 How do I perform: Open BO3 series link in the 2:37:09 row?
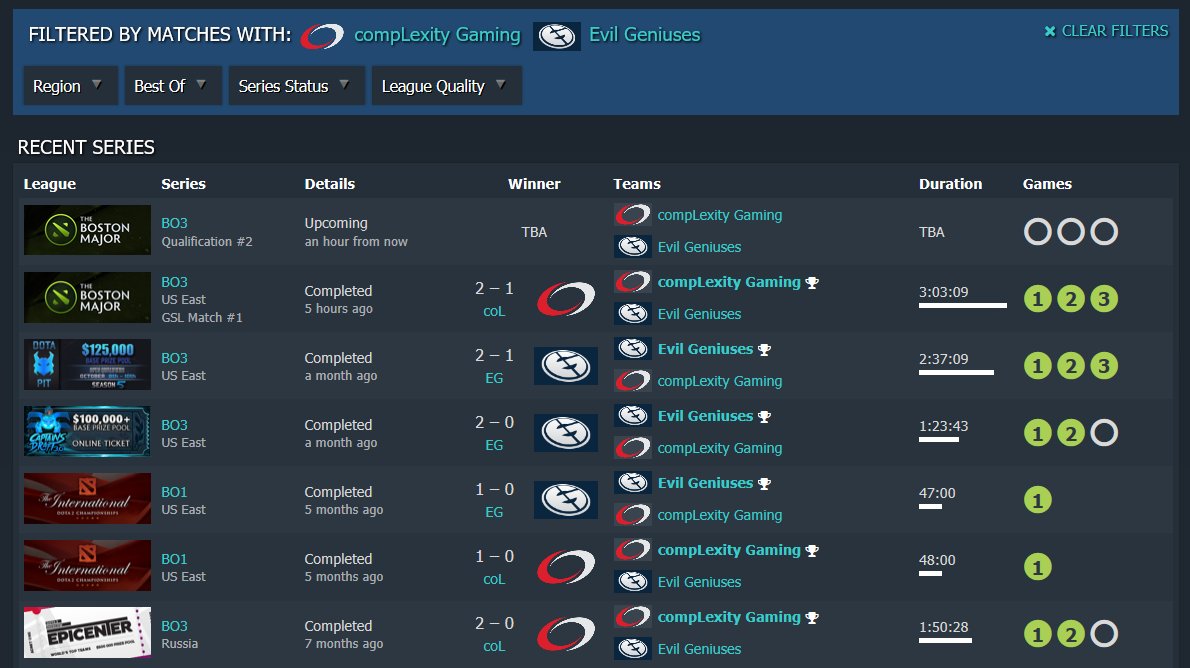[174, 358]
